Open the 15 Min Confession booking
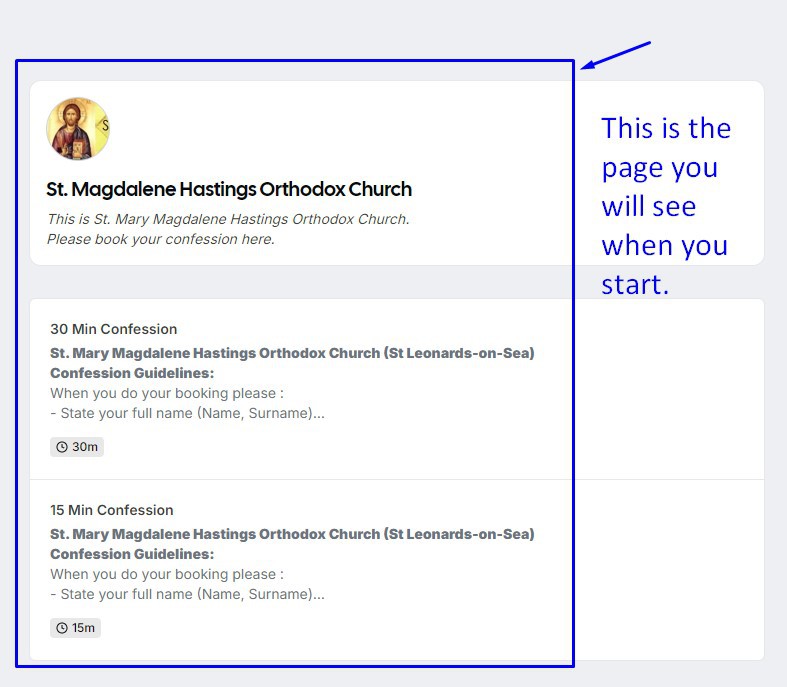The width and height of the screenshot is (787, 687). 111,510
